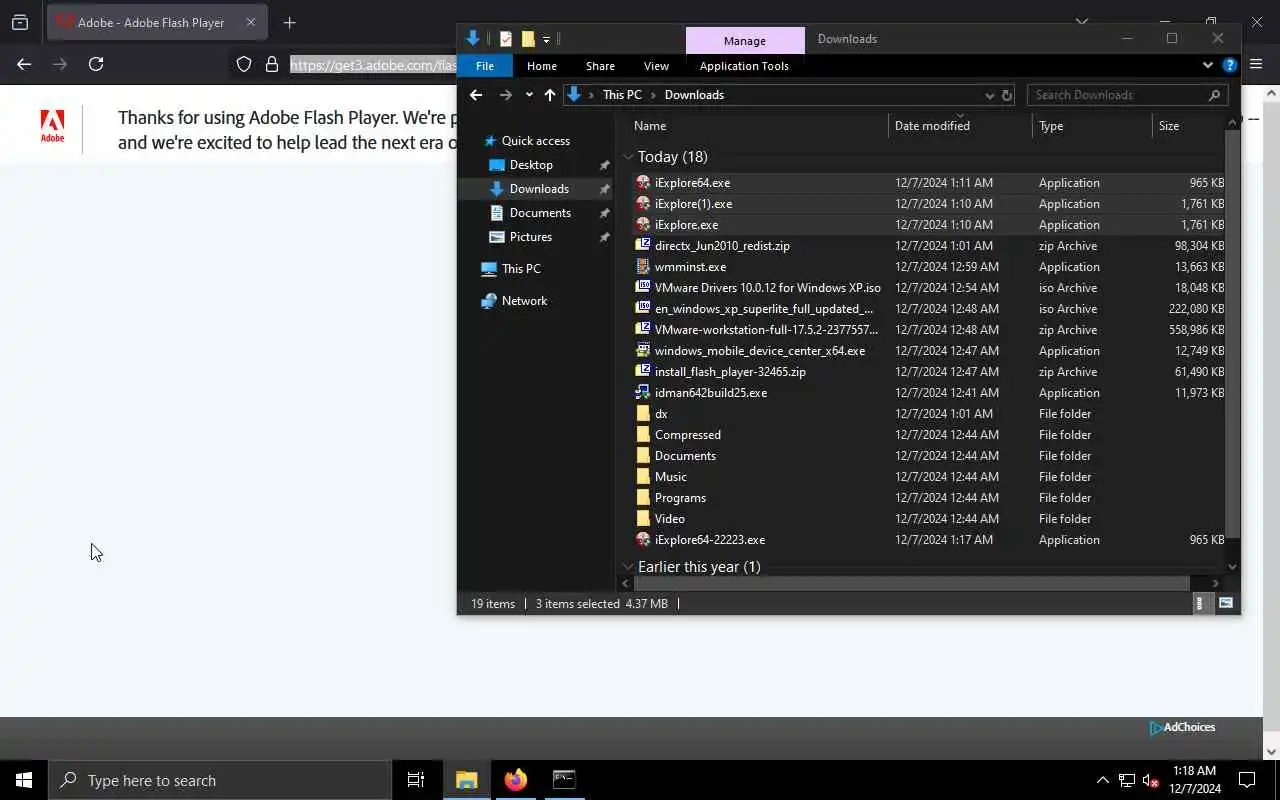The image size is (1280, 800).
Task: Click the Properties quick access toolbar icon
Action: click(505, 39)
